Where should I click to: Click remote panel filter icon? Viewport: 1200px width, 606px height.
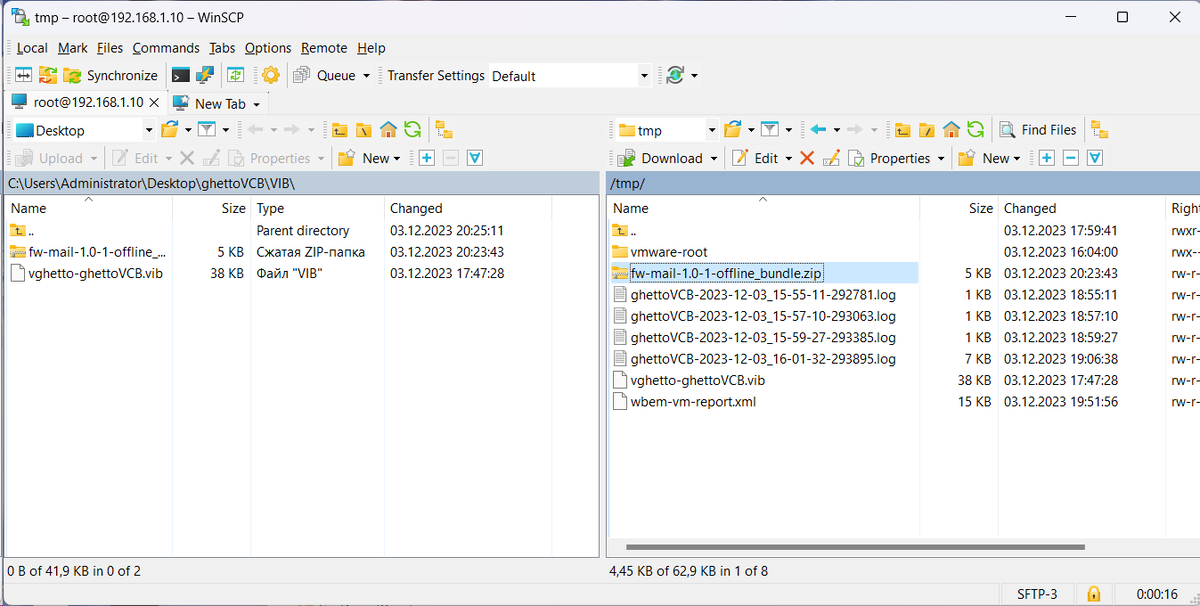click(769, 130)
